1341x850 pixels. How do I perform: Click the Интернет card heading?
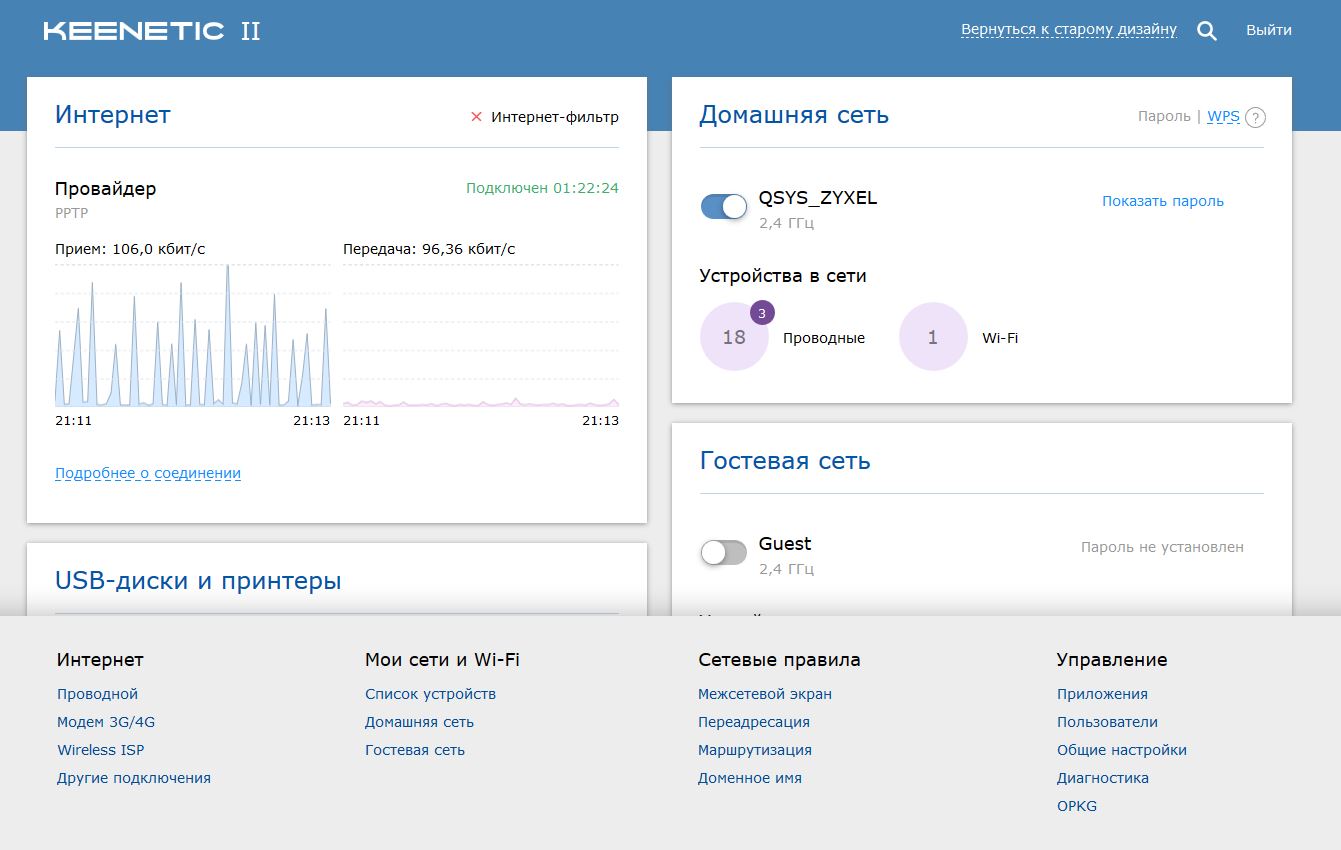pyautogui.click(x=113, y=115)
